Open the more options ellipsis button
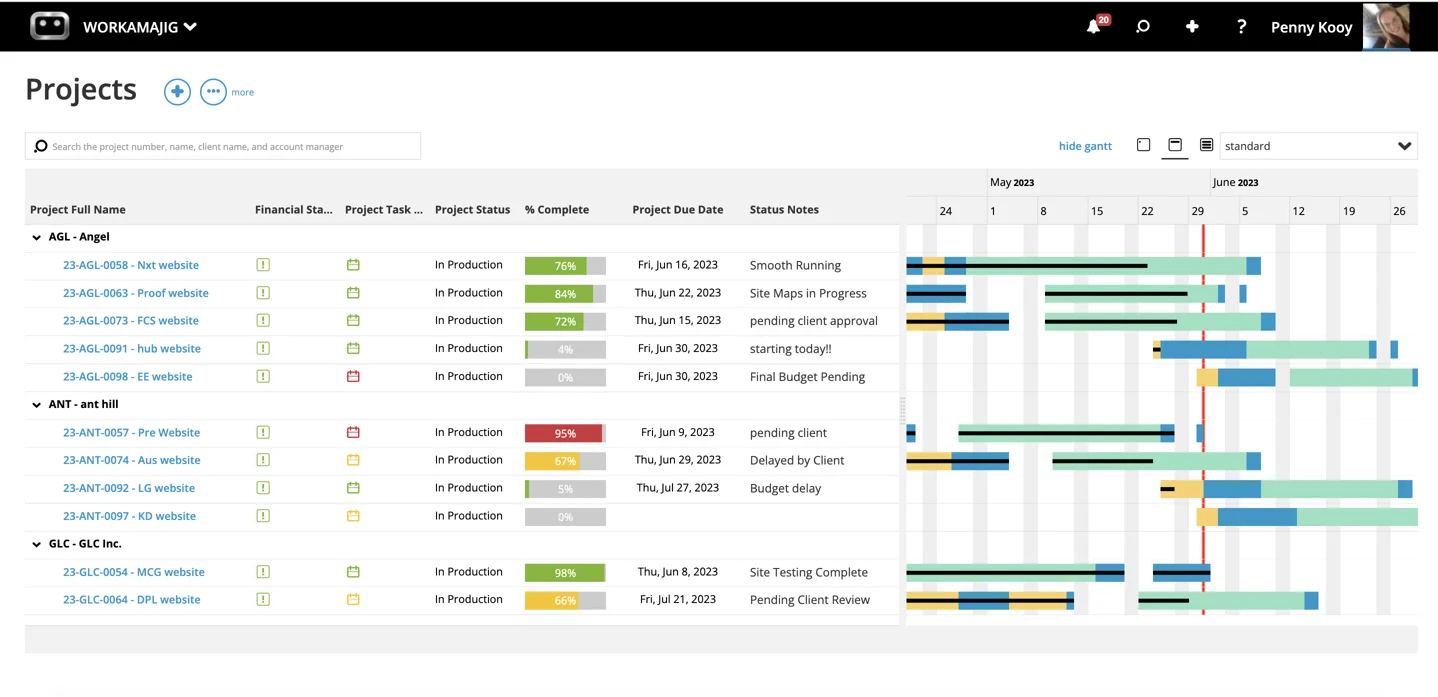This screenshot has height=697, width=1438. coord(213,92)
